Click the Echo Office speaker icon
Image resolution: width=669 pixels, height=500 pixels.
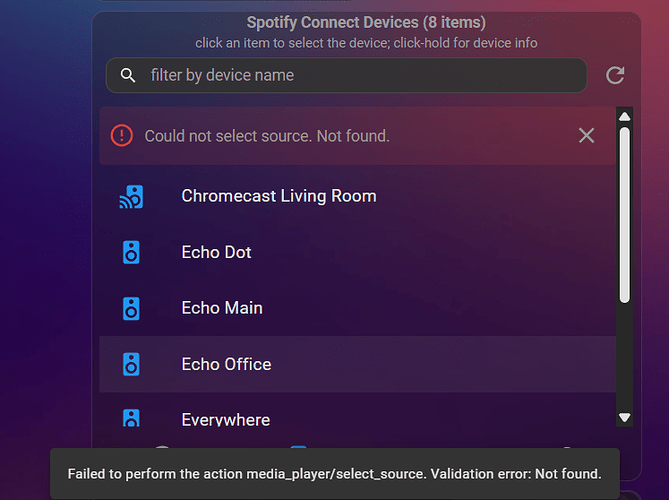pyautogui.click(x=131, y=364)
